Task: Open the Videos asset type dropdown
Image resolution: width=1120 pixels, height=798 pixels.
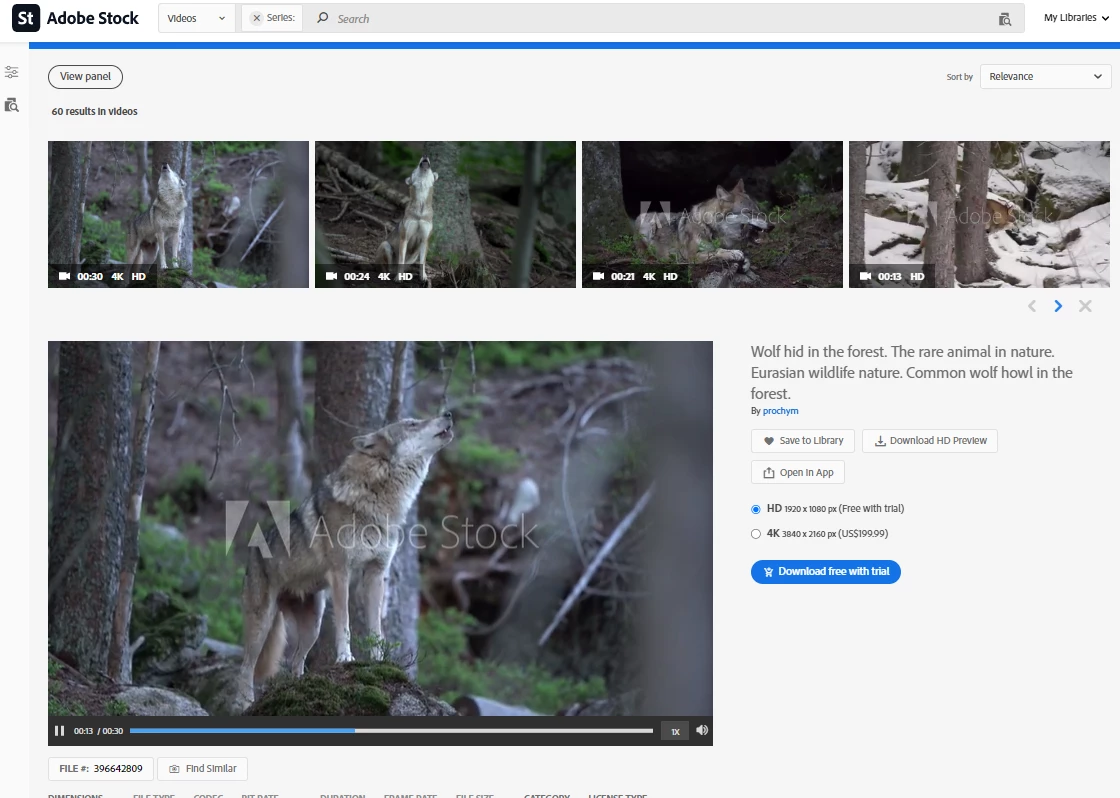Action: pyautogui.click(x=196, y=19)
